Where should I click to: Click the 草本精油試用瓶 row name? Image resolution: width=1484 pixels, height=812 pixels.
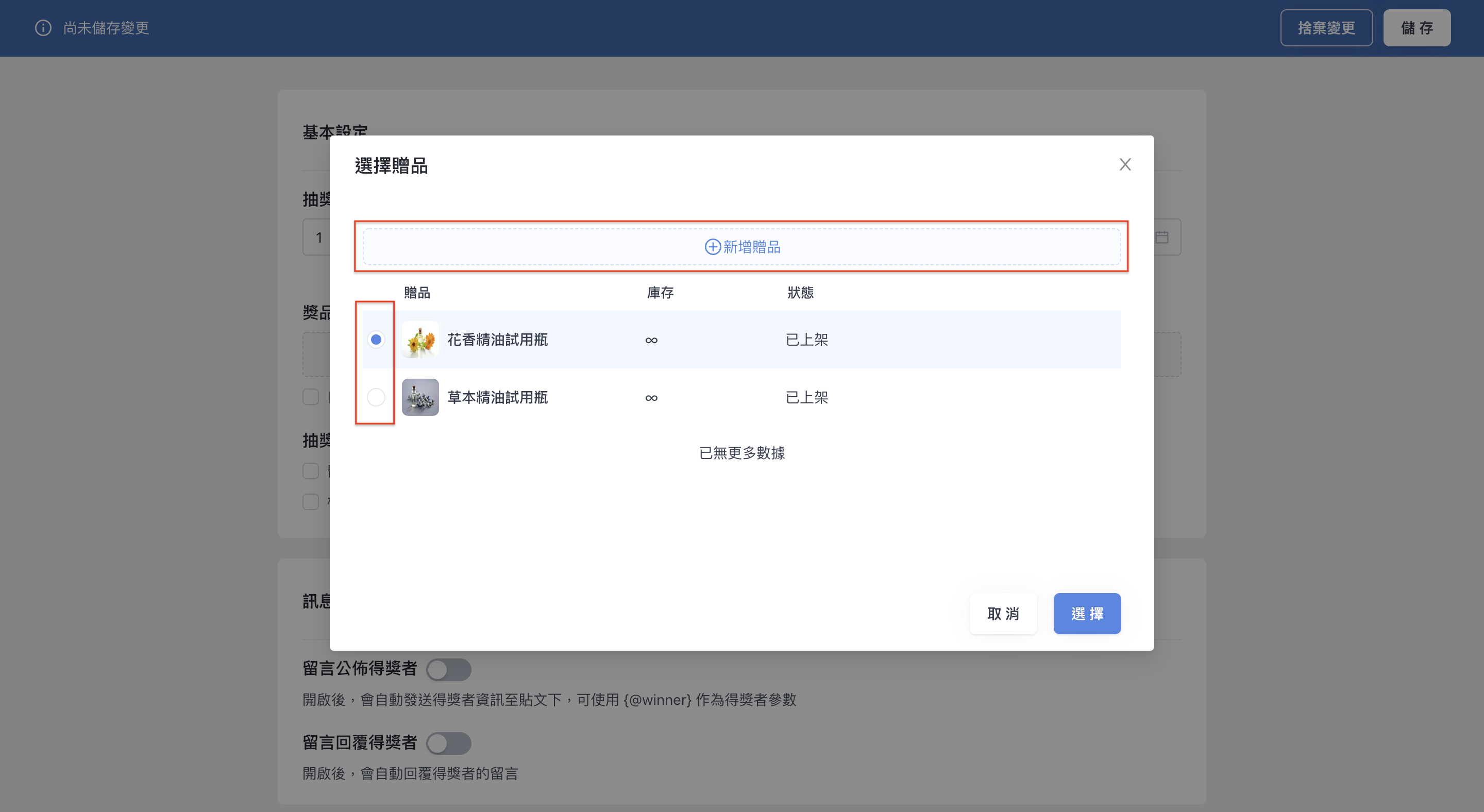[497, 397]
